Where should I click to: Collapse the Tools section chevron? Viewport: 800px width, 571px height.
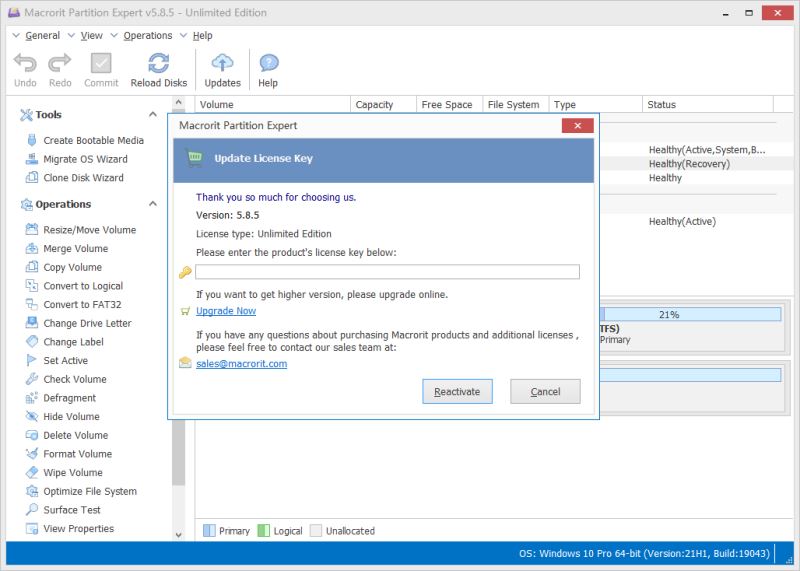click(153, 115)
